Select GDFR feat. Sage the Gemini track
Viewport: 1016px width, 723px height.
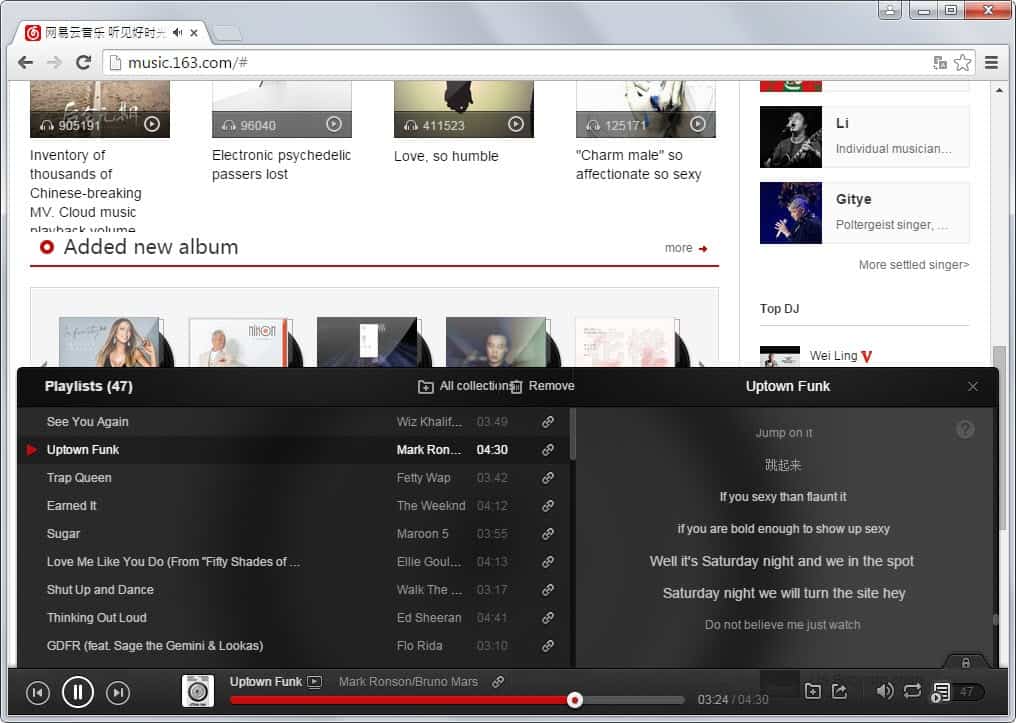click(x=155, y=646)
